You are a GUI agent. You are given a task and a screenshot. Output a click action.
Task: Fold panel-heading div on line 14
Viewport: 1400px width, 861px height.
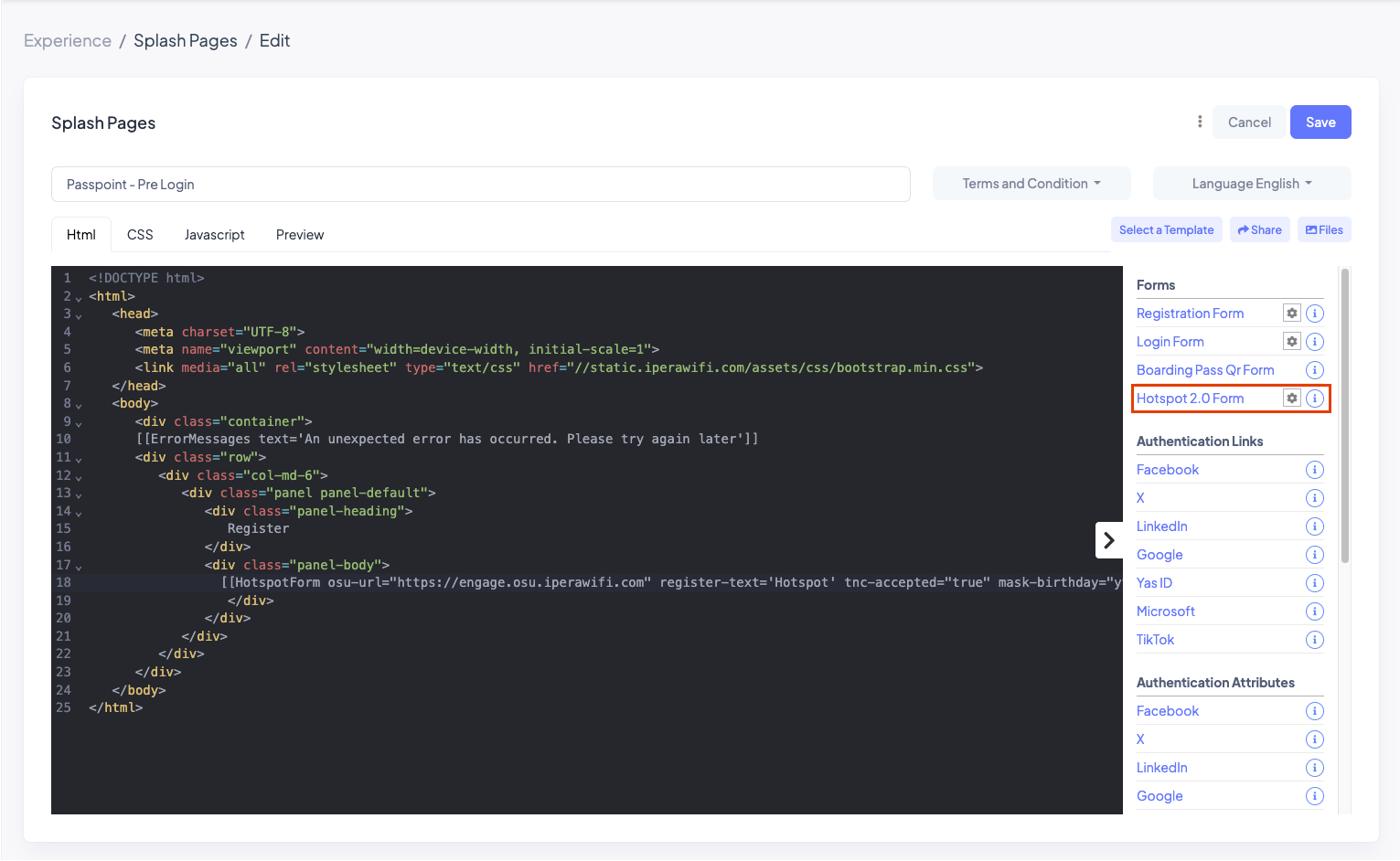[x=79, y=513]
